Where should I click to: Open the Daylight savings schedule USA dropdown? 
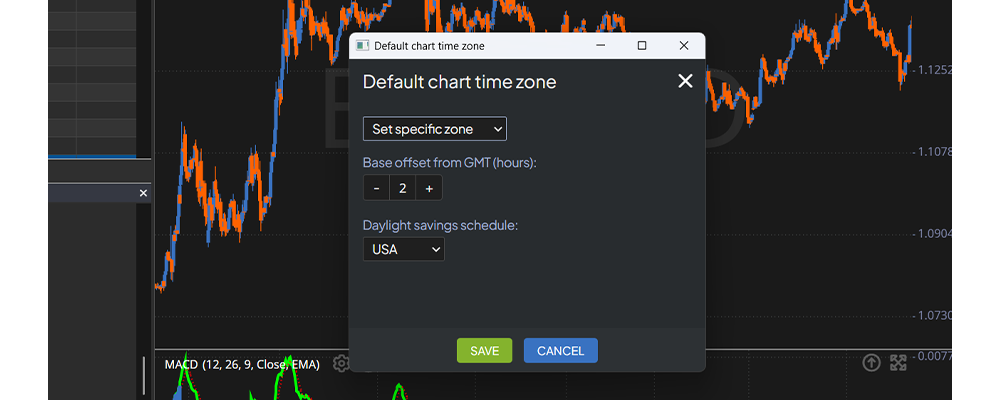404,249
